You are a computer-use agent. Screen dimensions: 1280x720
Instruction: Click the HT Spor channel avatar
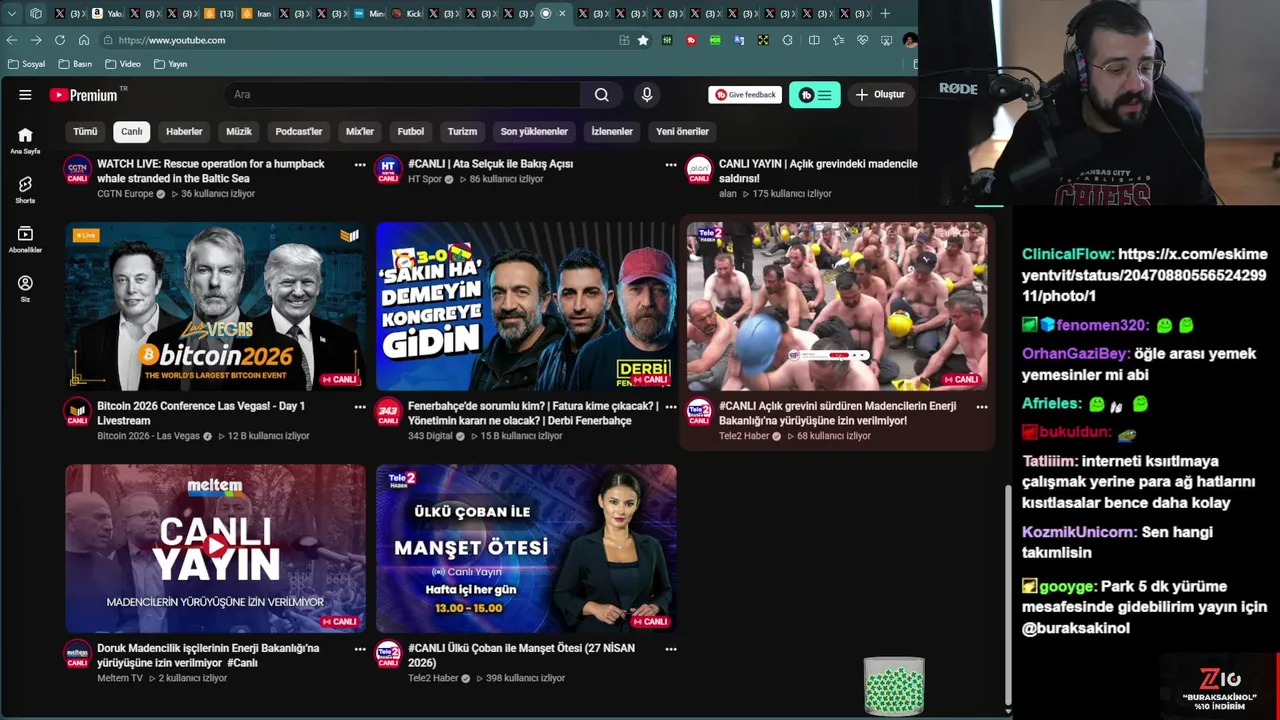[388, 169]
